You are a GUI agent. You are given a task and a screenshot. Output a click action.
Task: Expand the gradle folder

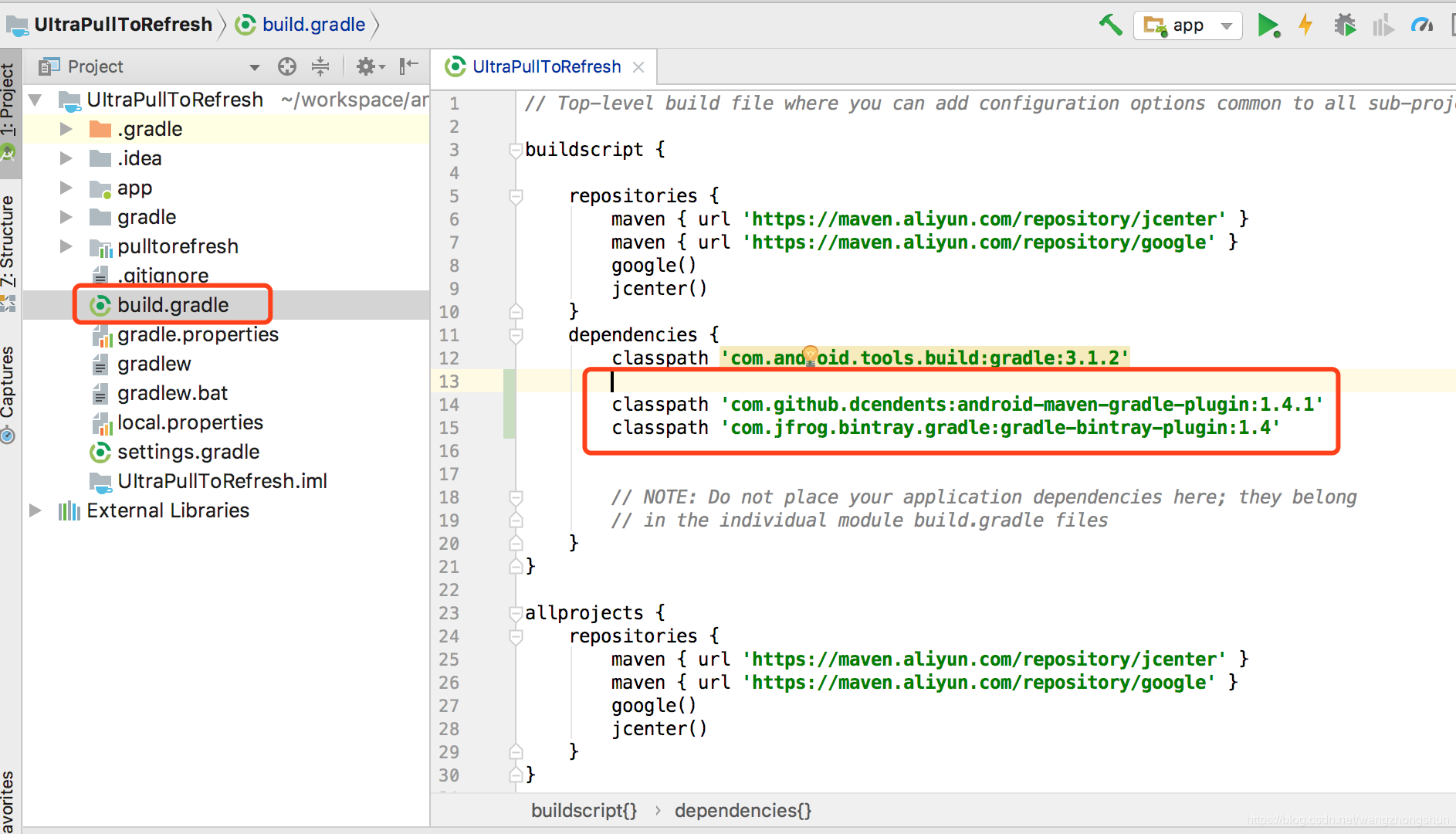(x=66, y=217)
